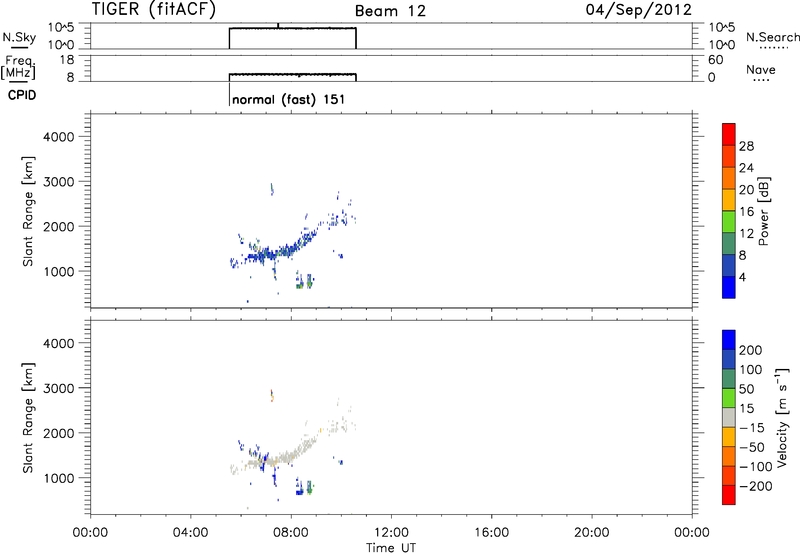
Task: Click the "Freq. [MHz]" axis label
Action: pos(19,67)
